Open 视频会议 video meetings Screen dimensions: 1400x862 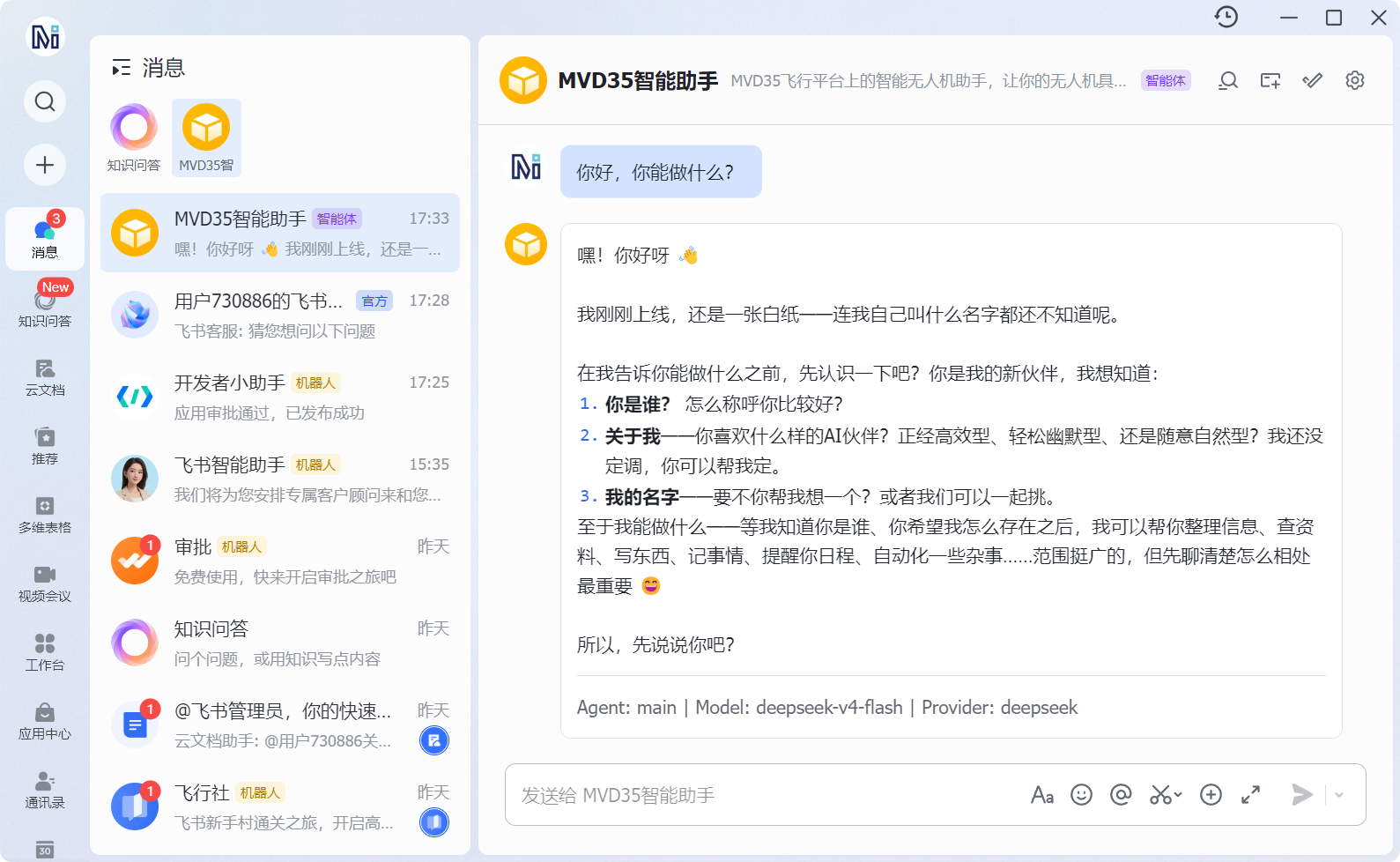pyautogui.click(x=45, y=583)
